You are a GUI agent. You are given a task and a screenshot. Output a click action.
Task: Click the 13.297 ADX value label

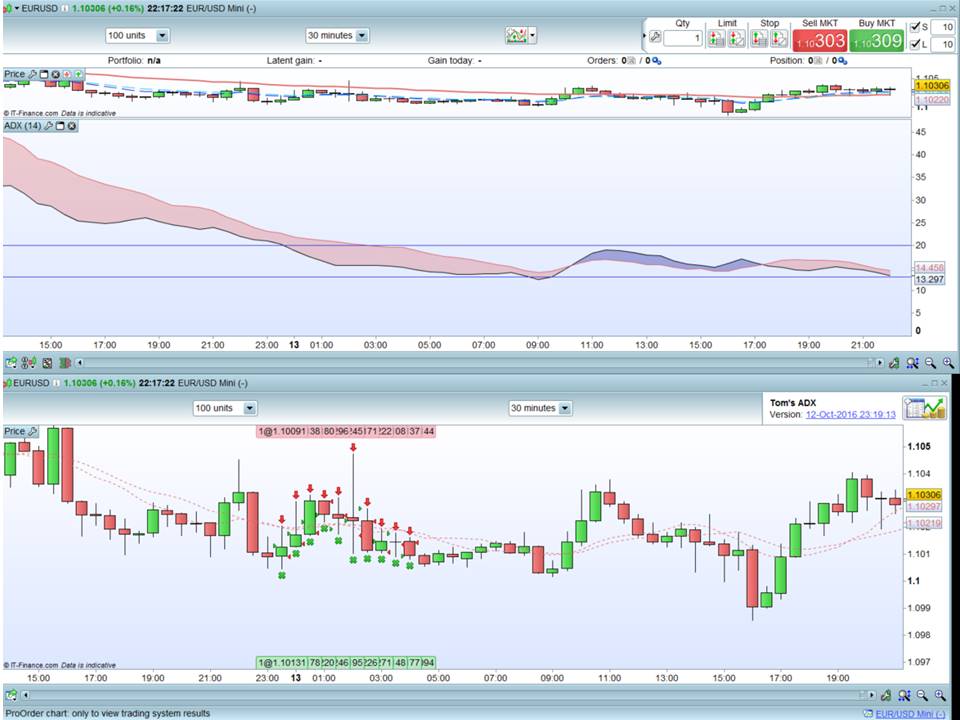coord(929,279)
